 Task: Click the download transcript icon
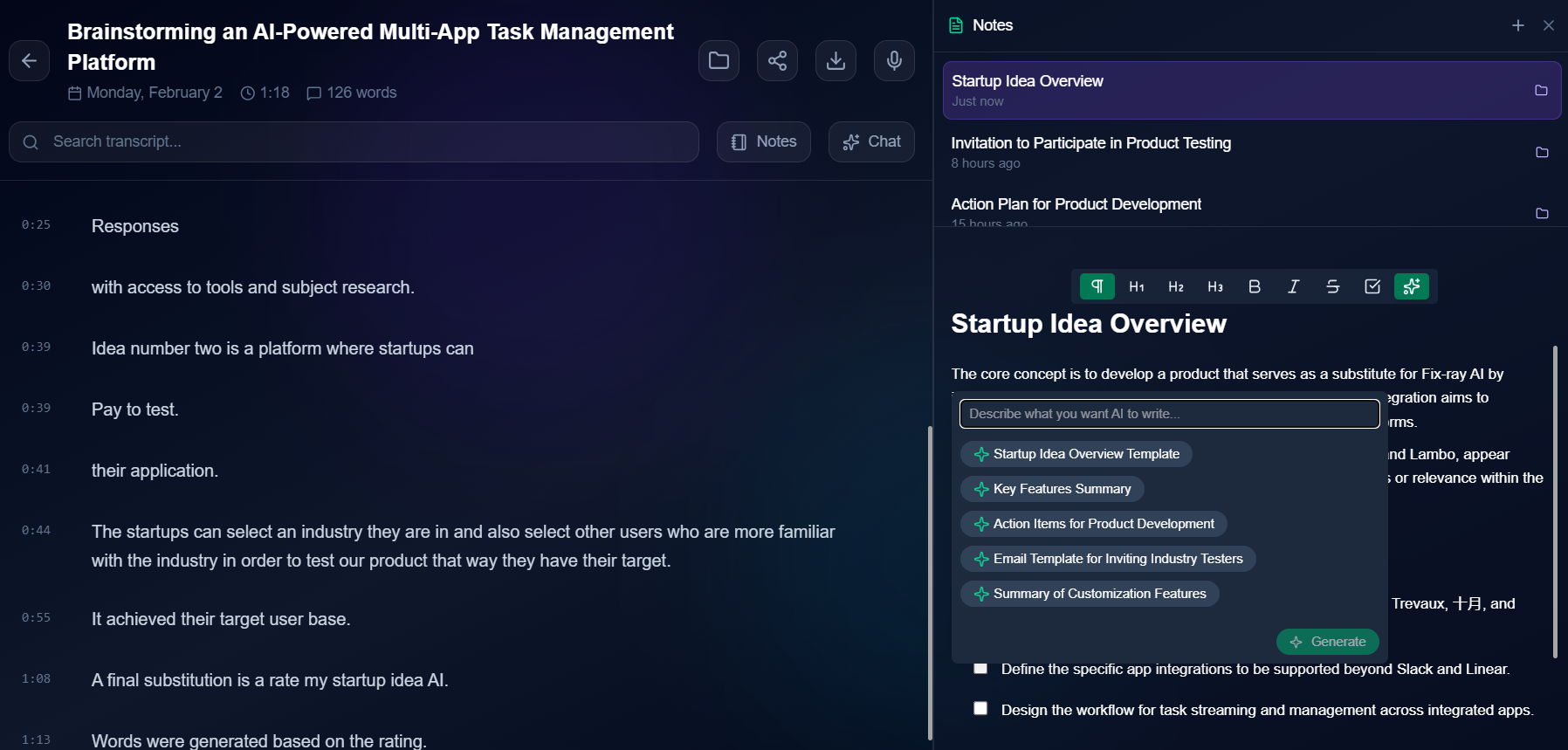tap(836, 61)
